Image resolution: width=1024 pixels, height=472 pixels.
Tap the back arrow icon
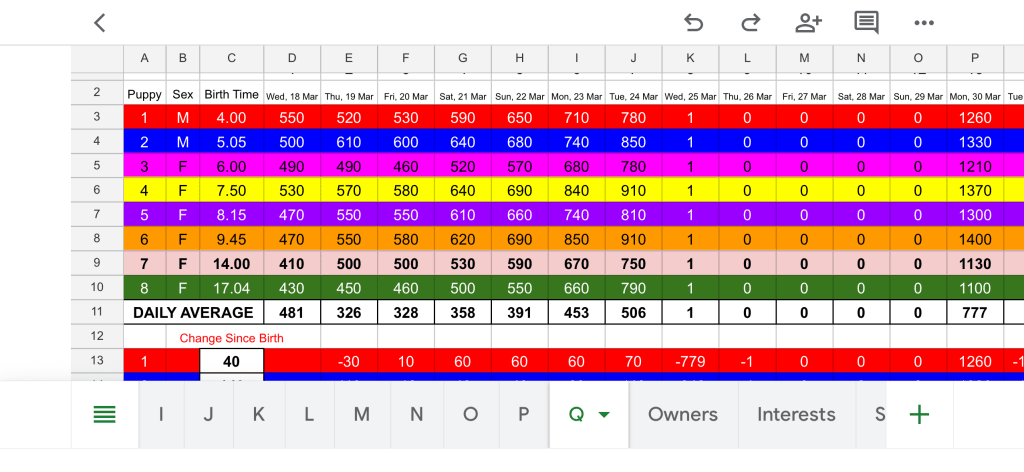[99, 23]
